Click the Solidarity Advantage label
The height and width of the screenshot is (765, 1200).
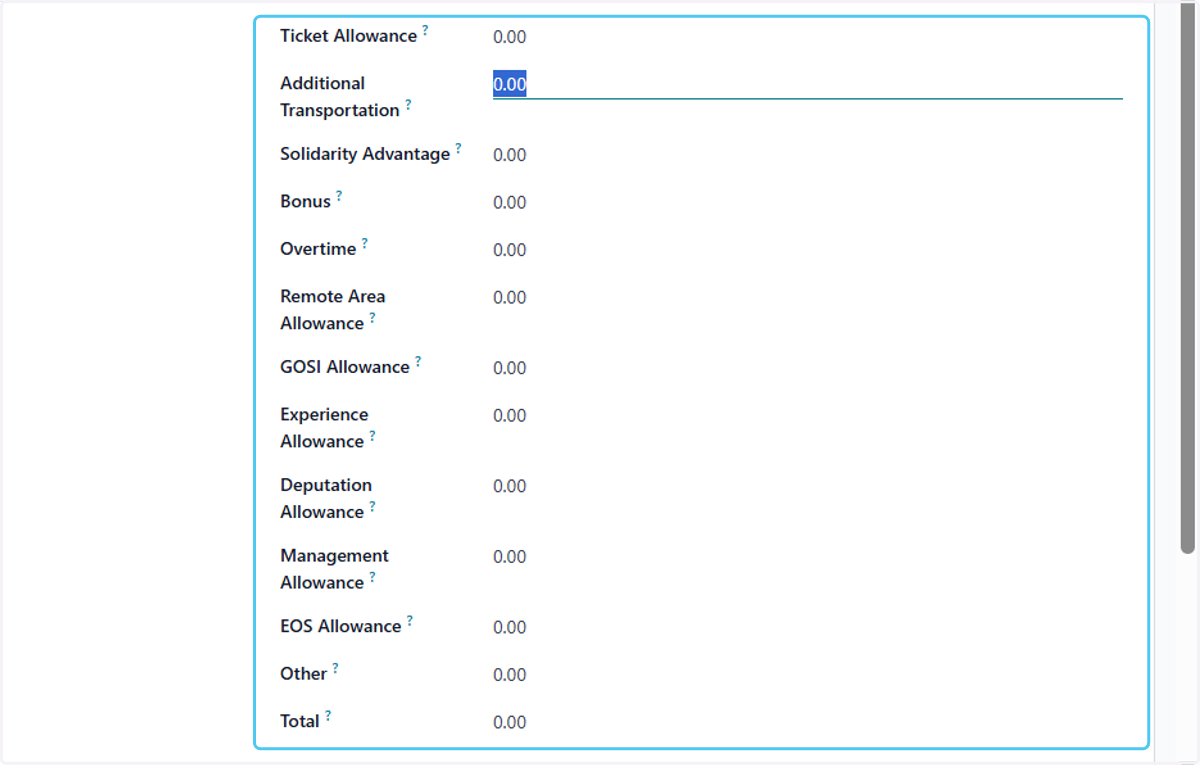(x=365, y=154)
